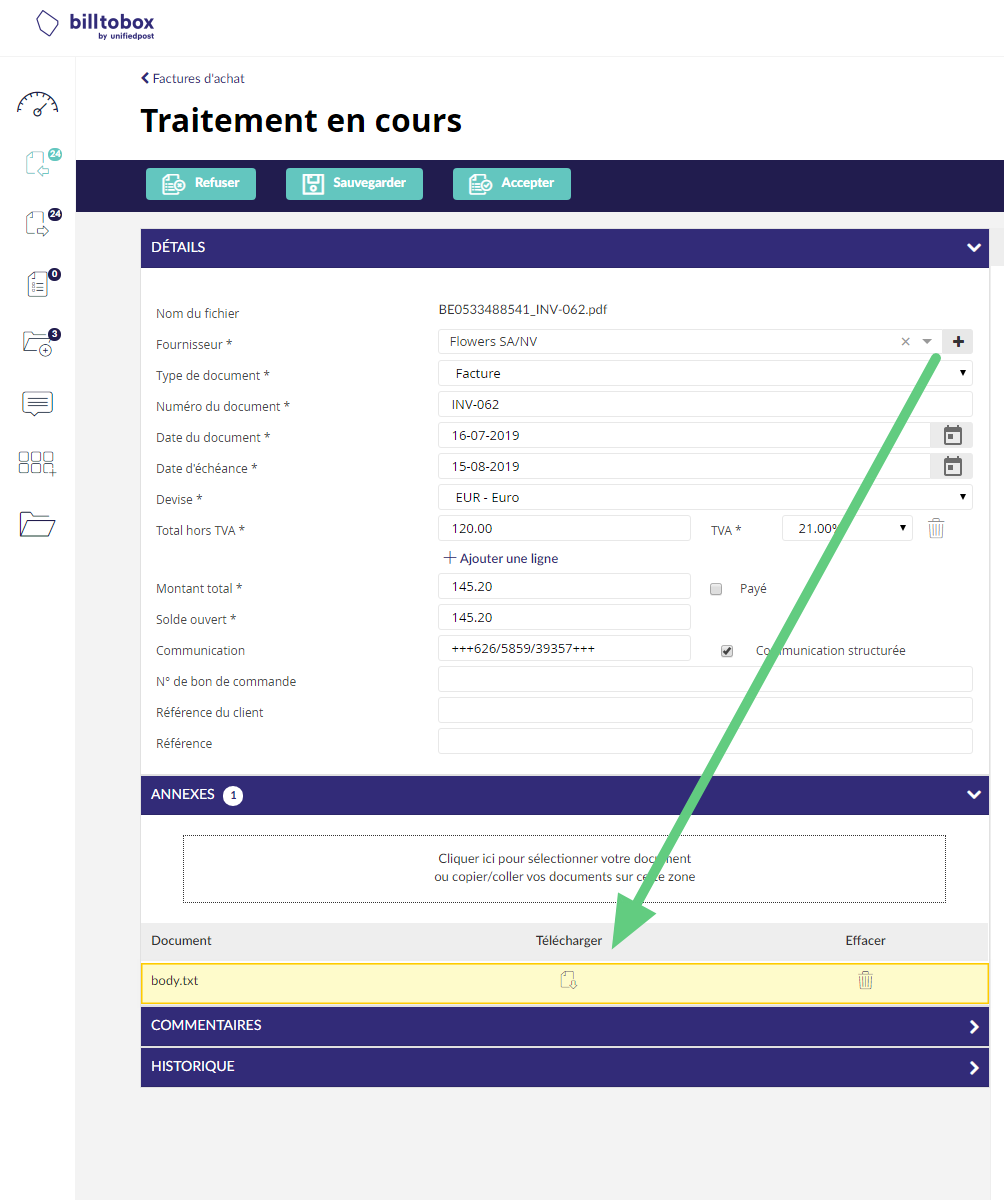Edit the Communication field
Viewport: 1004px width, 1200px height.
[564, 648]
